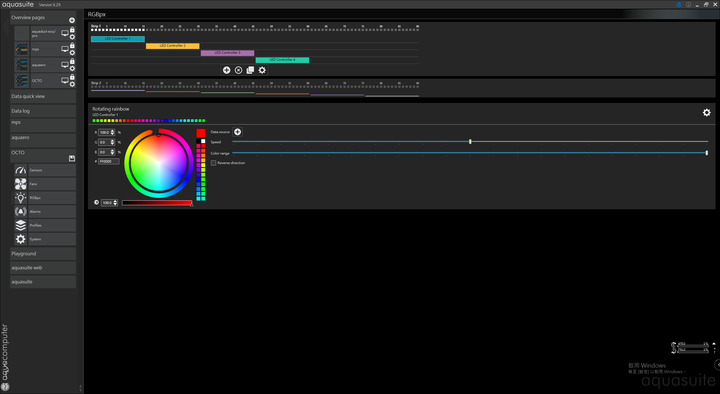Select LED Controller 2 on Strip 1
Viewport: 720px width, 394px height.
(x=173, y=46)
